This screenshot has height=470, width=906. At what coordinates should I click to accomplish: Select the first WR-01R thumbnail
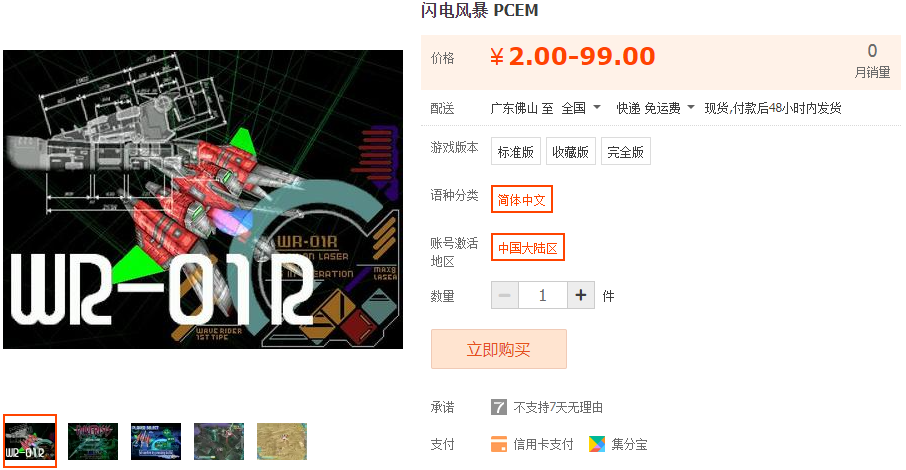click(x=30, y=441)
